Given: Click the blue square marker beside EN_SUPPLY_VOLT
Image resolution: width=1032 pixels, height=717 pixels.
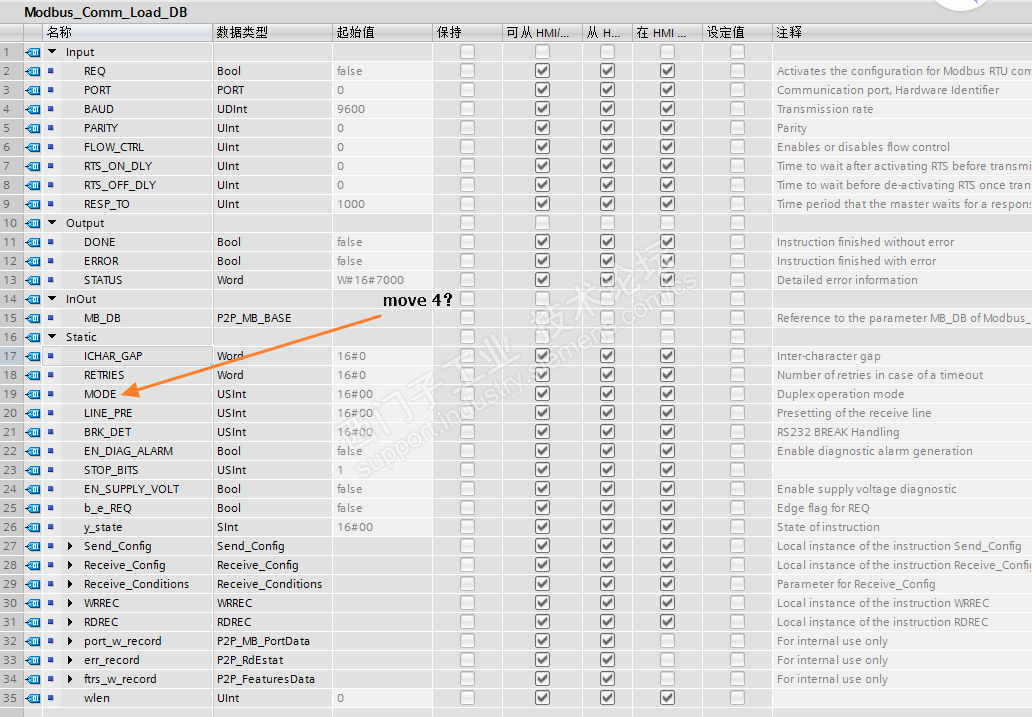Looking at the screenshot, I should tap(51, 489).
